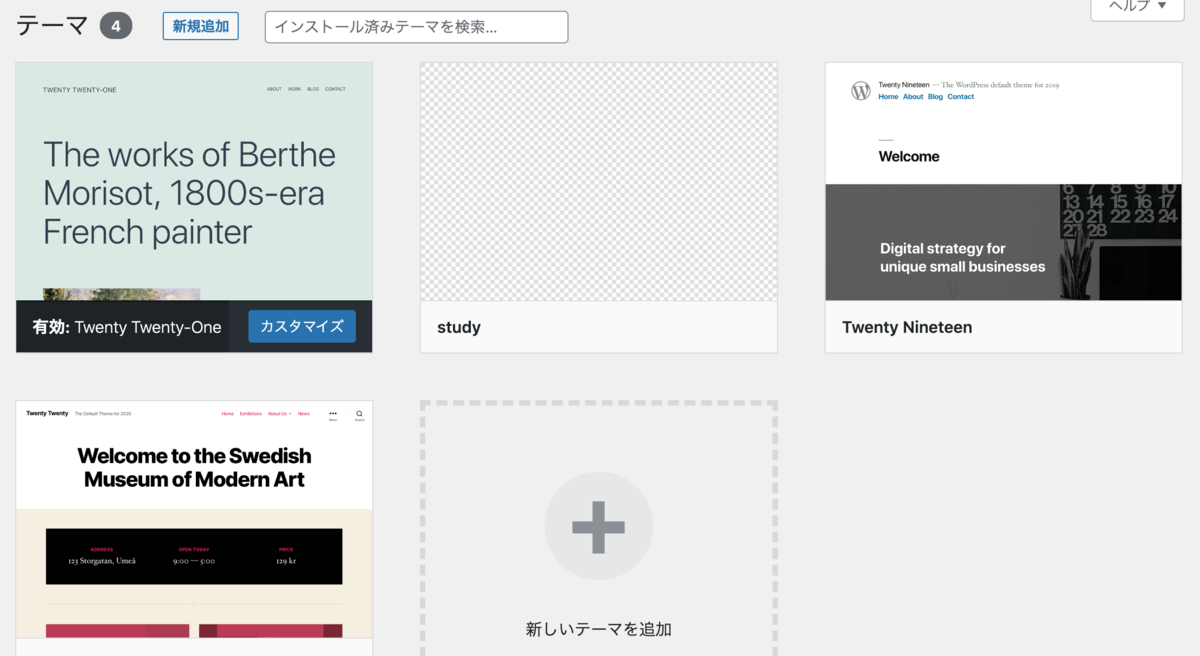Click the 新規追加 button

pos(200,26)
